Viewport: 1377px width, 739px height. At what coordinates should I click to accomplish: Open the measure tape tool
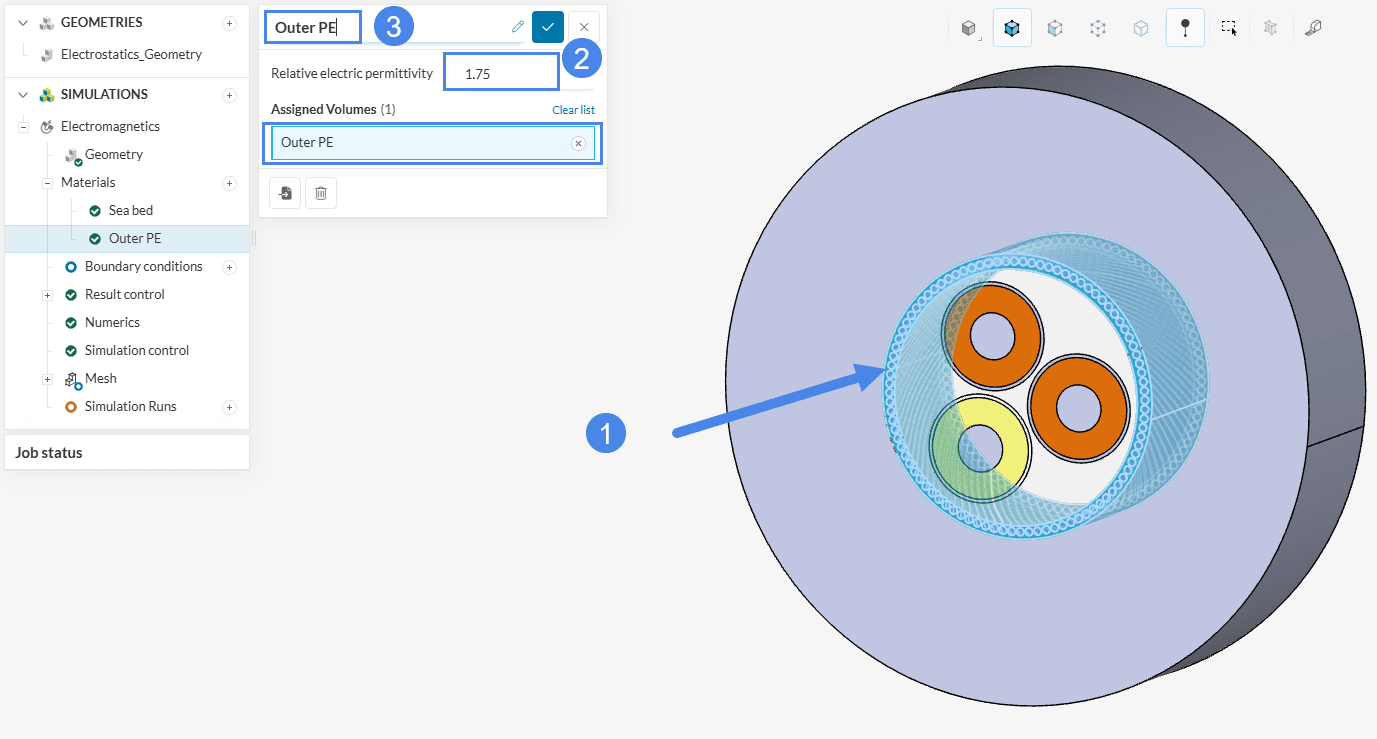(x=1314, y=29)
